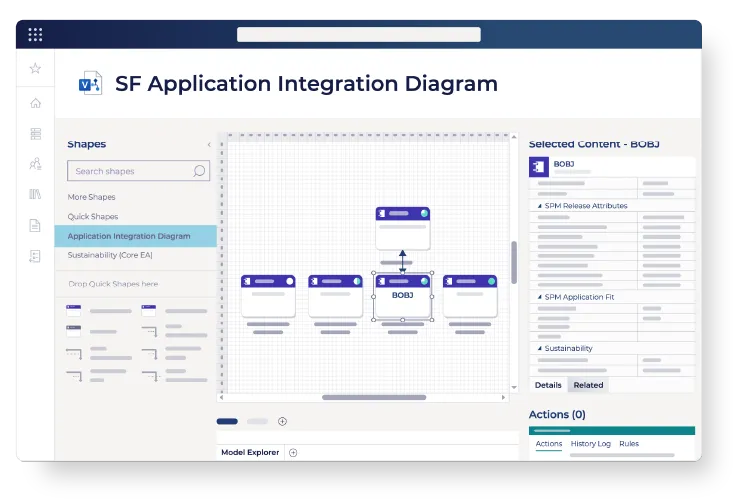Open the stacked rows icon in sidebar
The width and height of the screenshot is (733, 501).
coord(36,134)
